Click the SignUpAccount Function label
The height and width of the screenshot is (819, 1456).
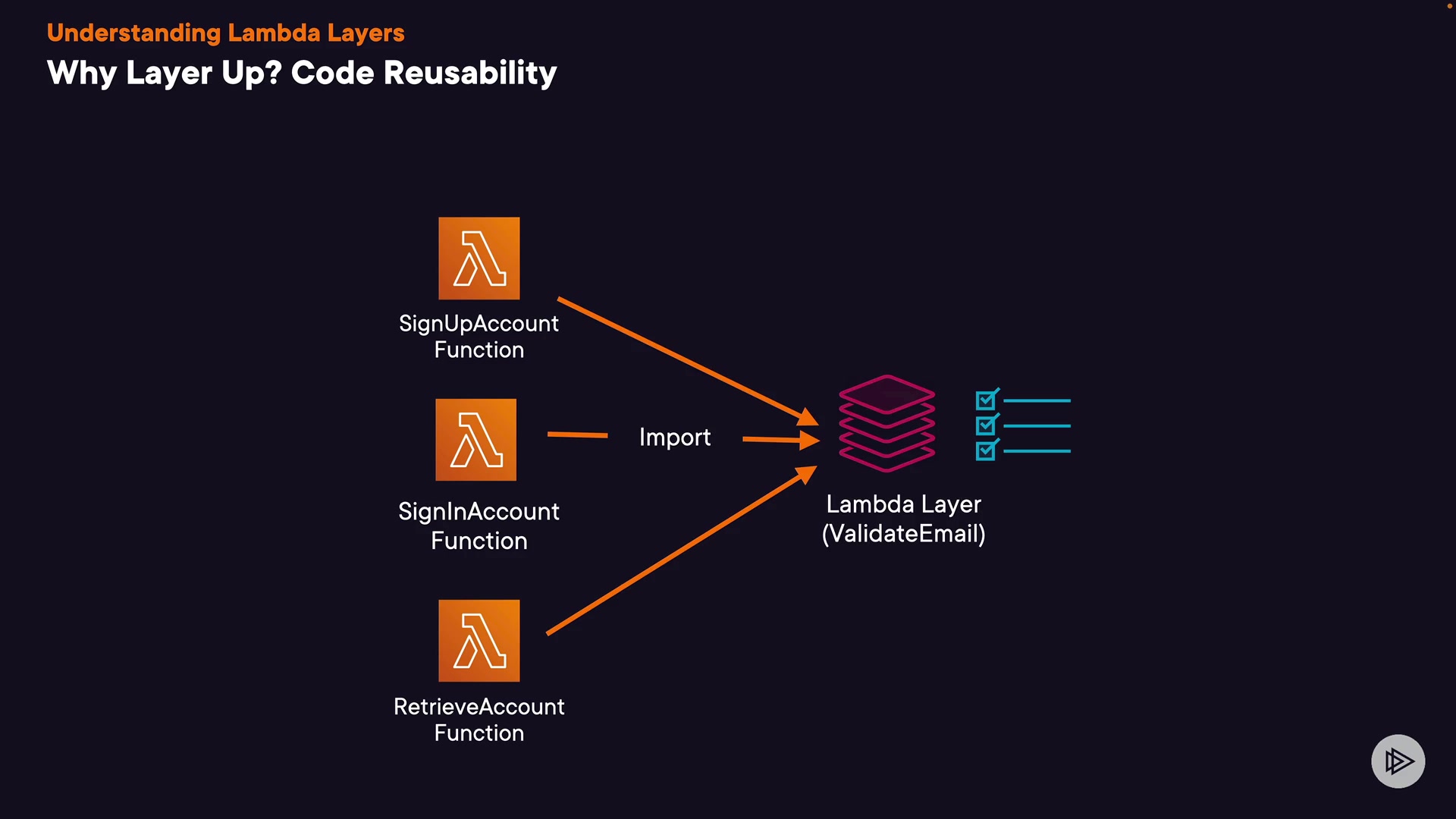click(x=479, y=336)
